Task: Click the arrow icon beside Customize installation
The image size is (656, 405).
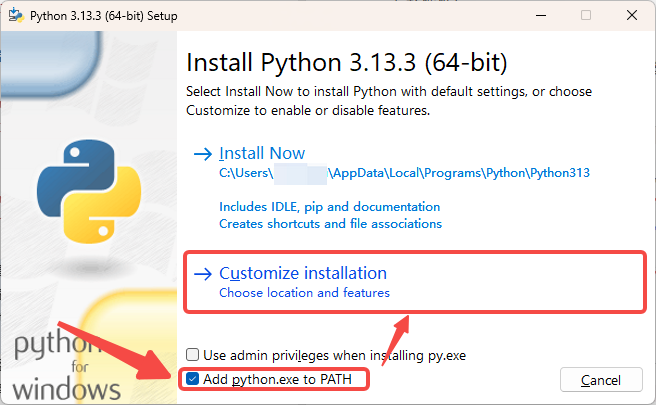Action: (203, 274)
